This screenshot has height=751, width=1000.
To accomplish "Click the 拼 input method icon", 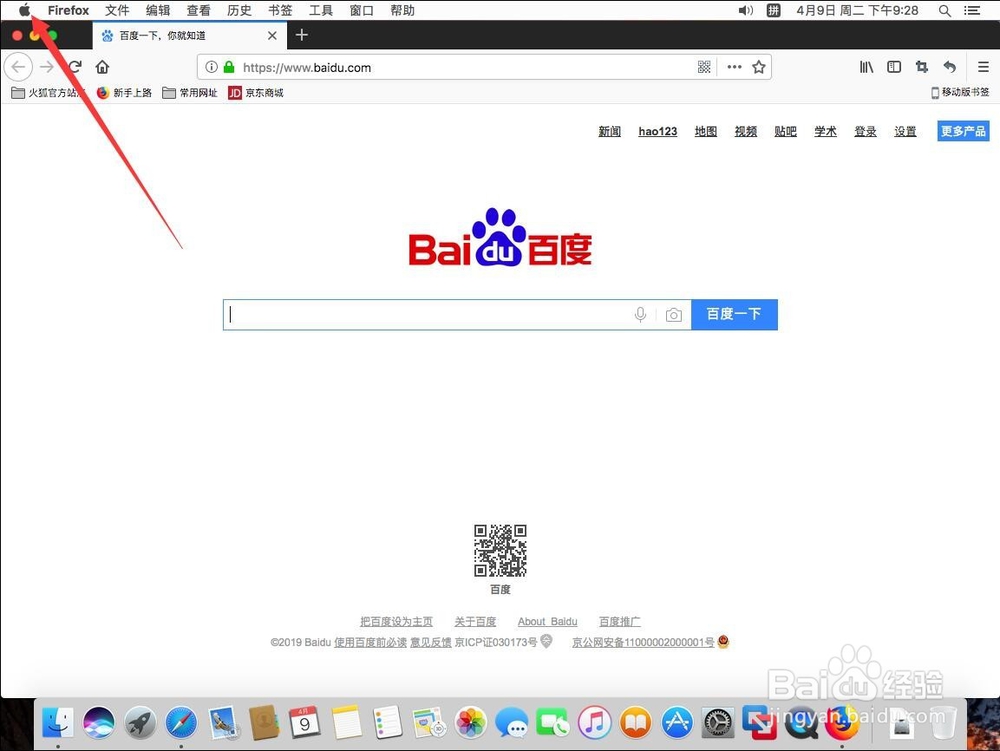I will point(773,10).
